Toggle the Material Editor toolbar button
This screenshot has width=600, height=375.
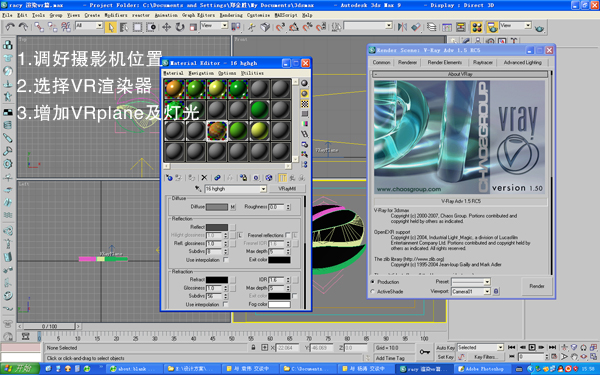coord(477,27)
